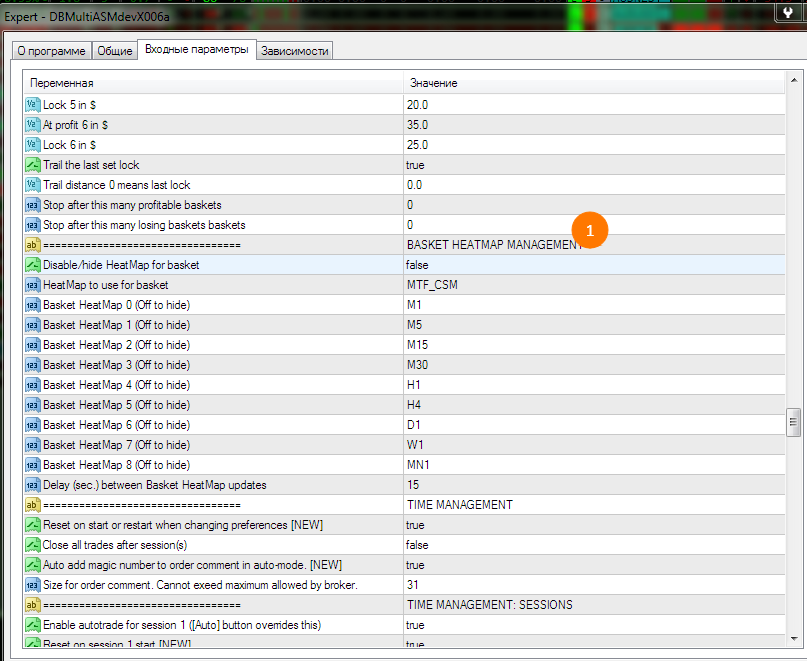Click the scrollbar up arrow
807x661 pixels.
pos(794,80)
